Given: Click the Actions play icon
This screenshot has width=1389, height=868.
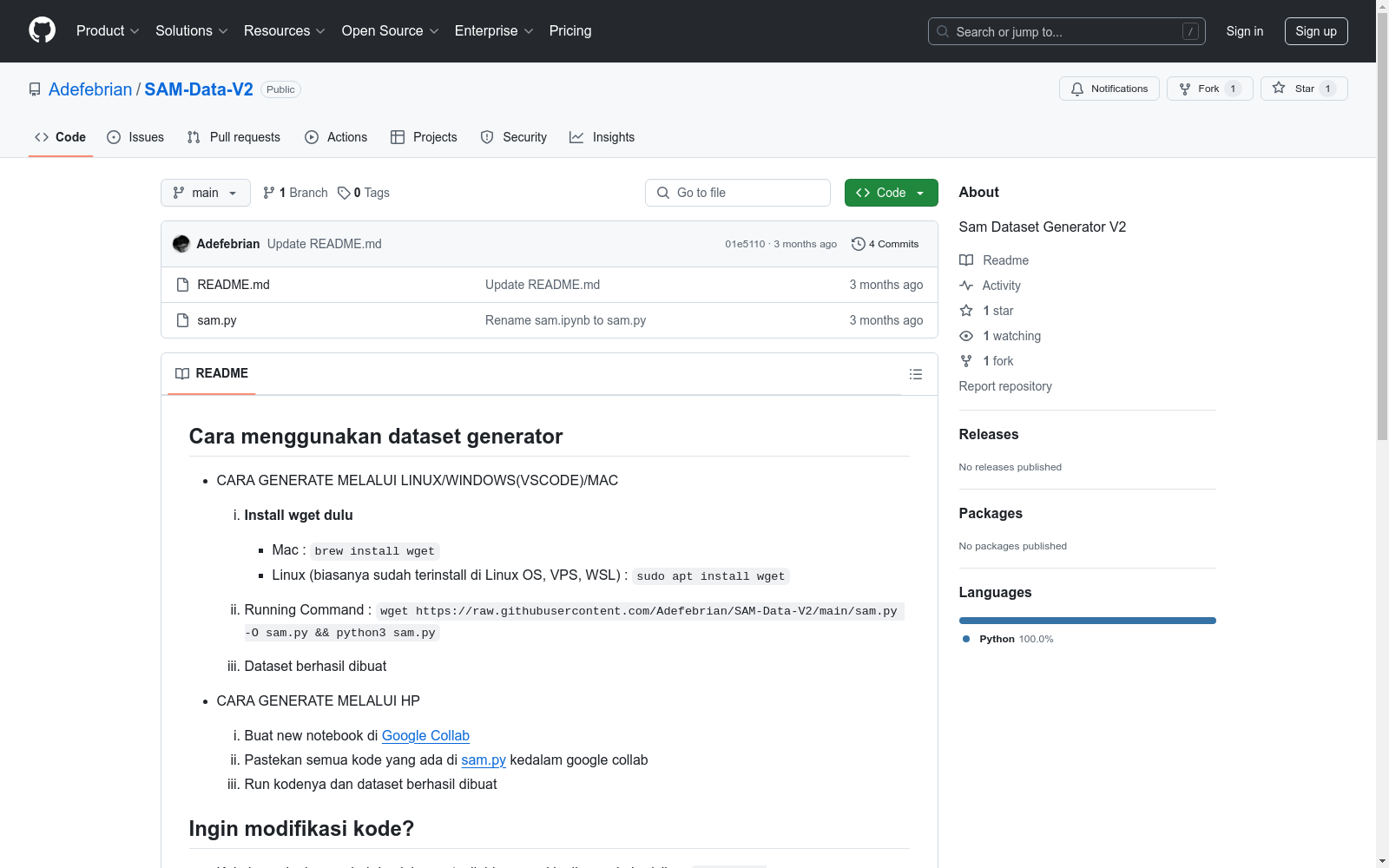Looking at the screenshot, I should (312, 137).
